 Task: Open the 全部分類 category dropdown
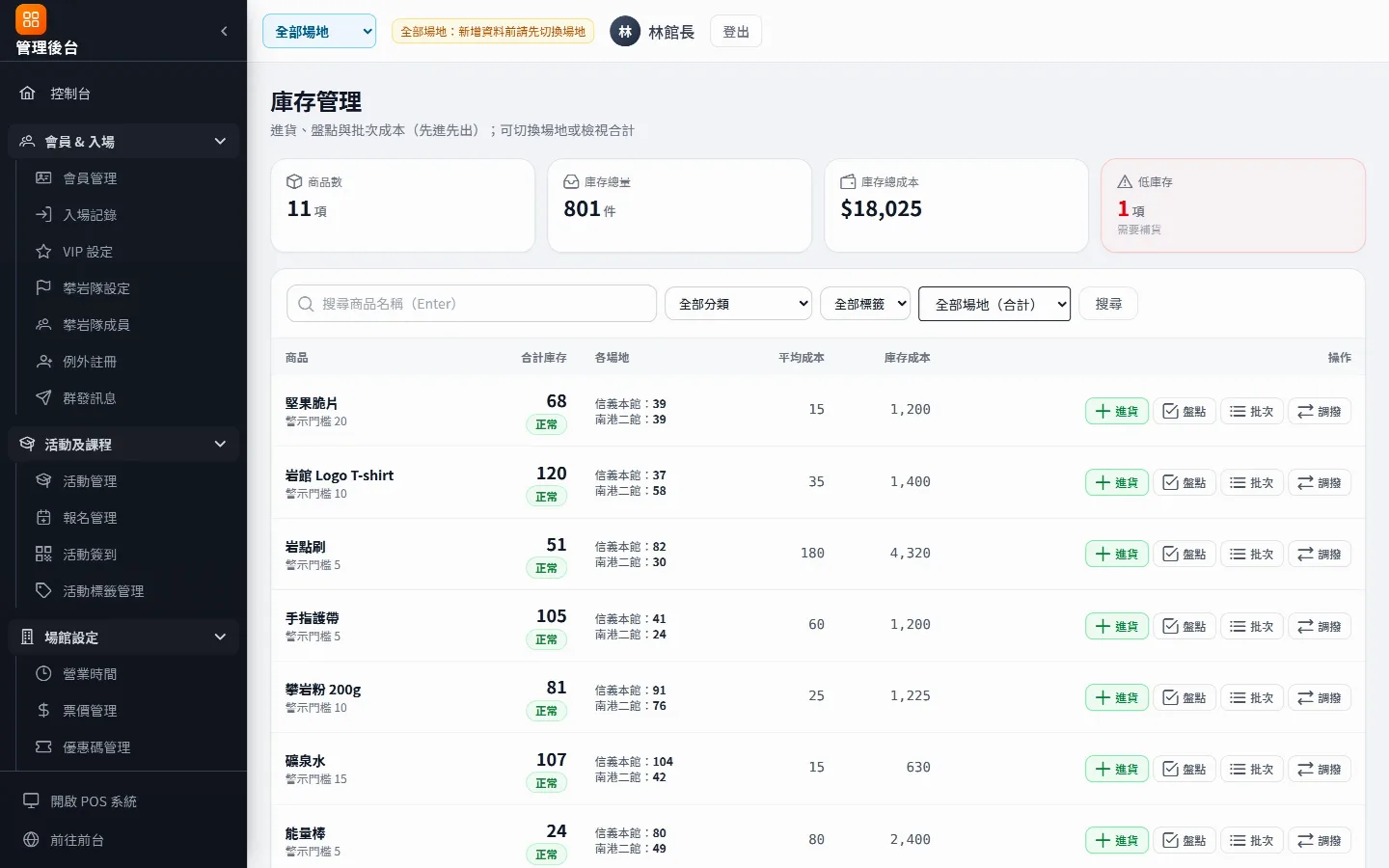[x=739, y=304]
